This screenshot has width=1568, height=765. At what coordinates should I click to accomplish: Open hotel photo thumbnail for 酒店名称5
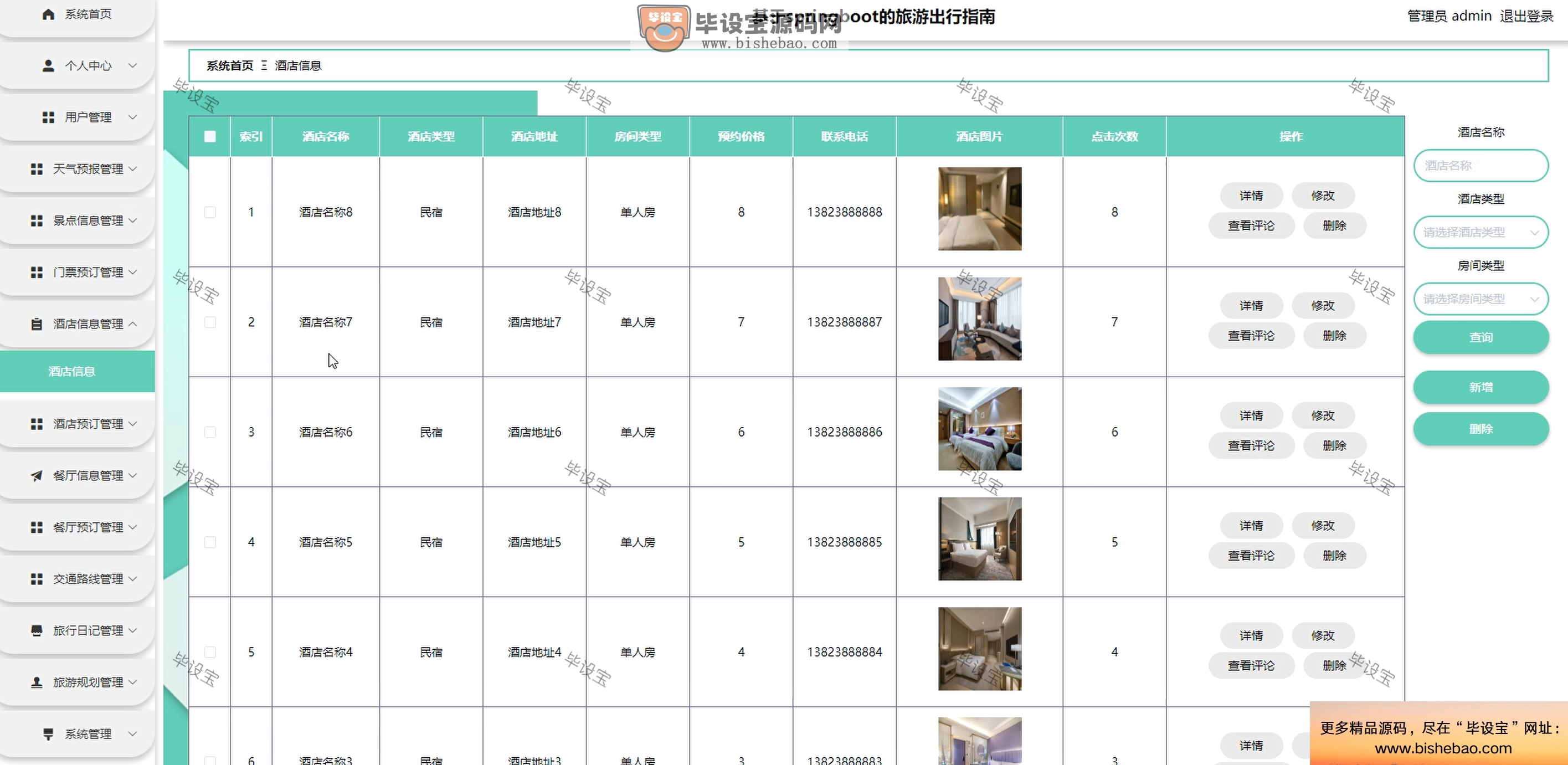point(980,539)
